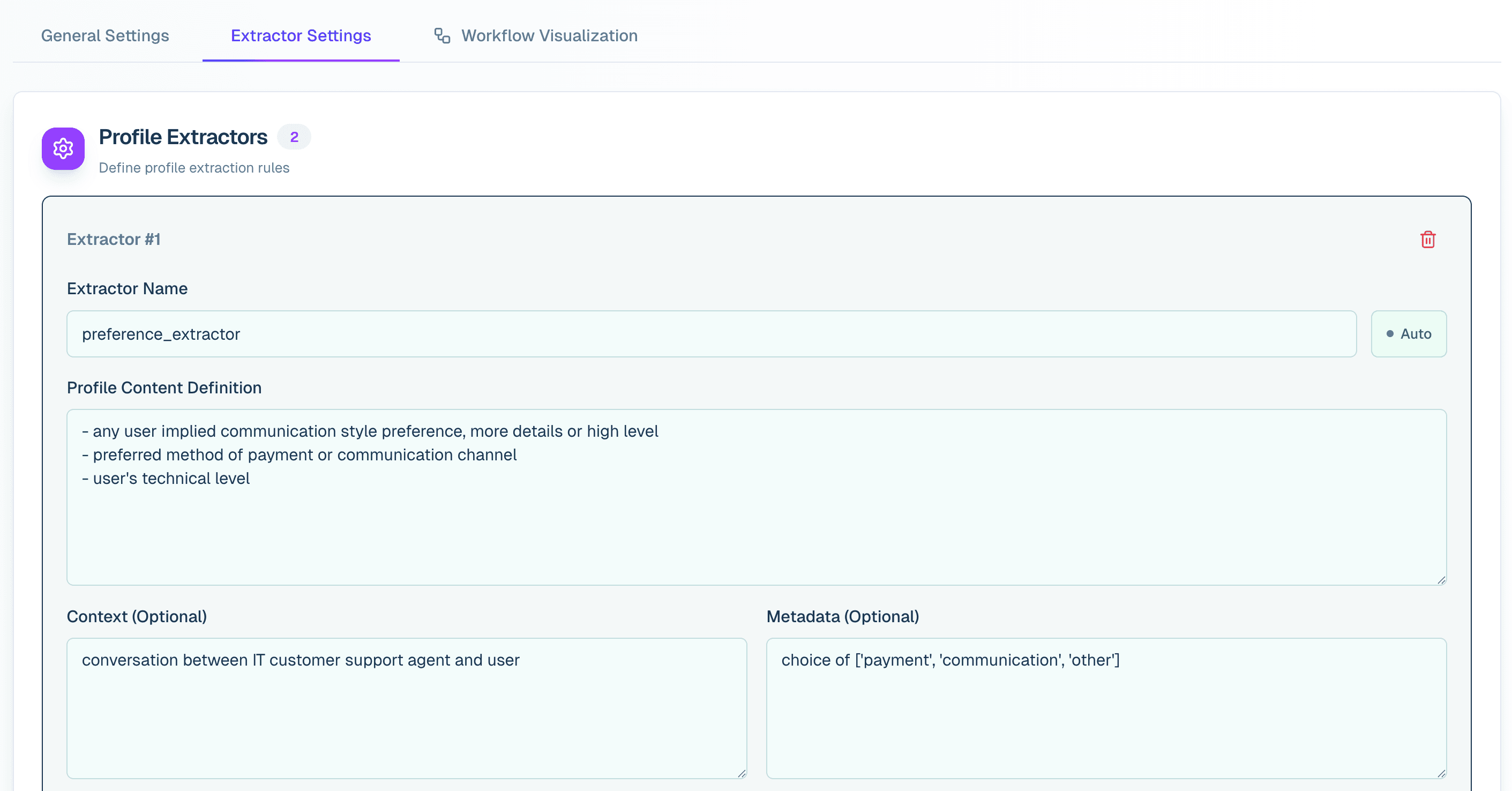Delete Extractor #1 using the trash icon
This screenshot has height=791, width=1512.
coord(1428,240)
